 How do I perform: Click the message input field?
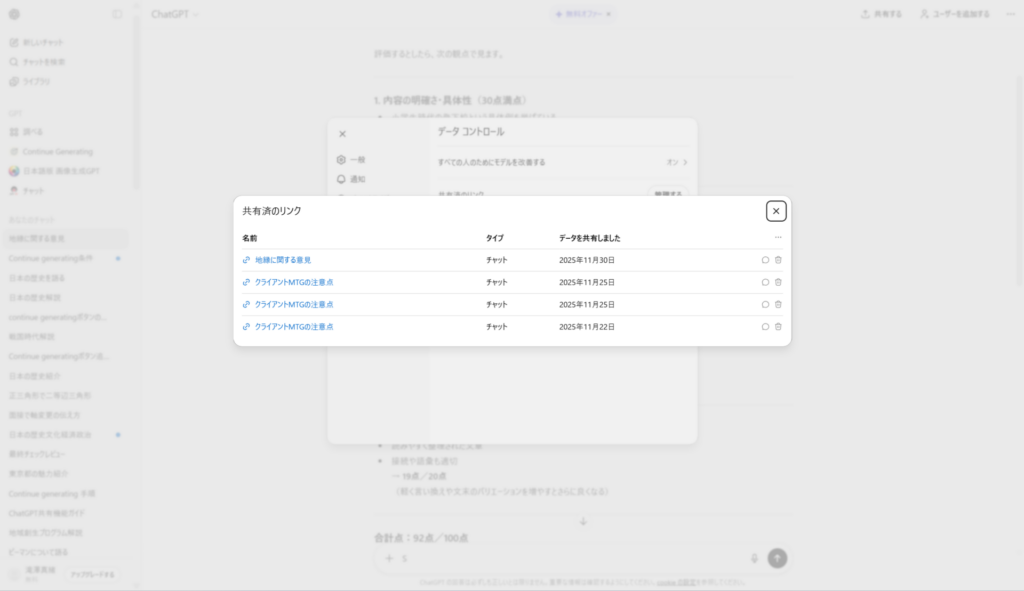point(570,558)
